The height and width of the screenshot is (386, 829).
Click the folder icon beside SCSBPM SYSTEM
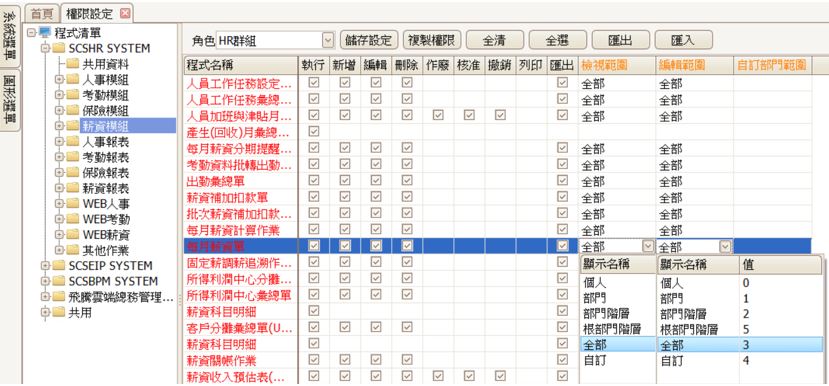[x=59, y=281]
